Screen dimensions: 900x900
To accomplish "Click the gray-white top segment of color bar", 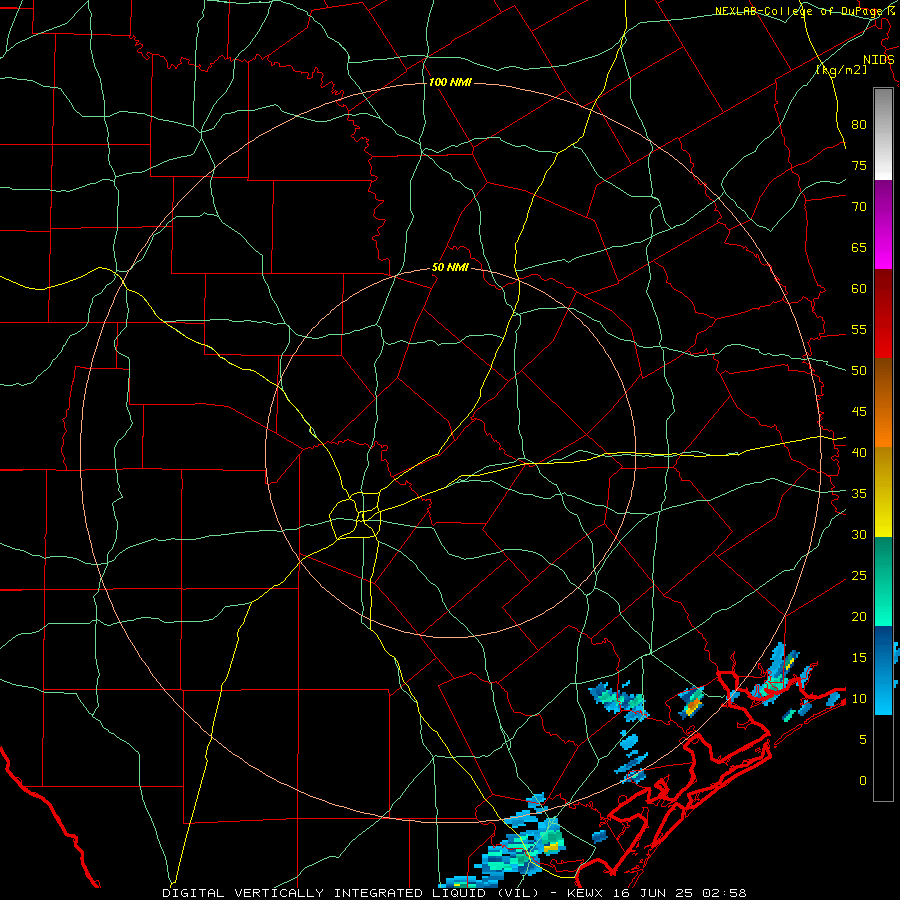I will (883, 134).
